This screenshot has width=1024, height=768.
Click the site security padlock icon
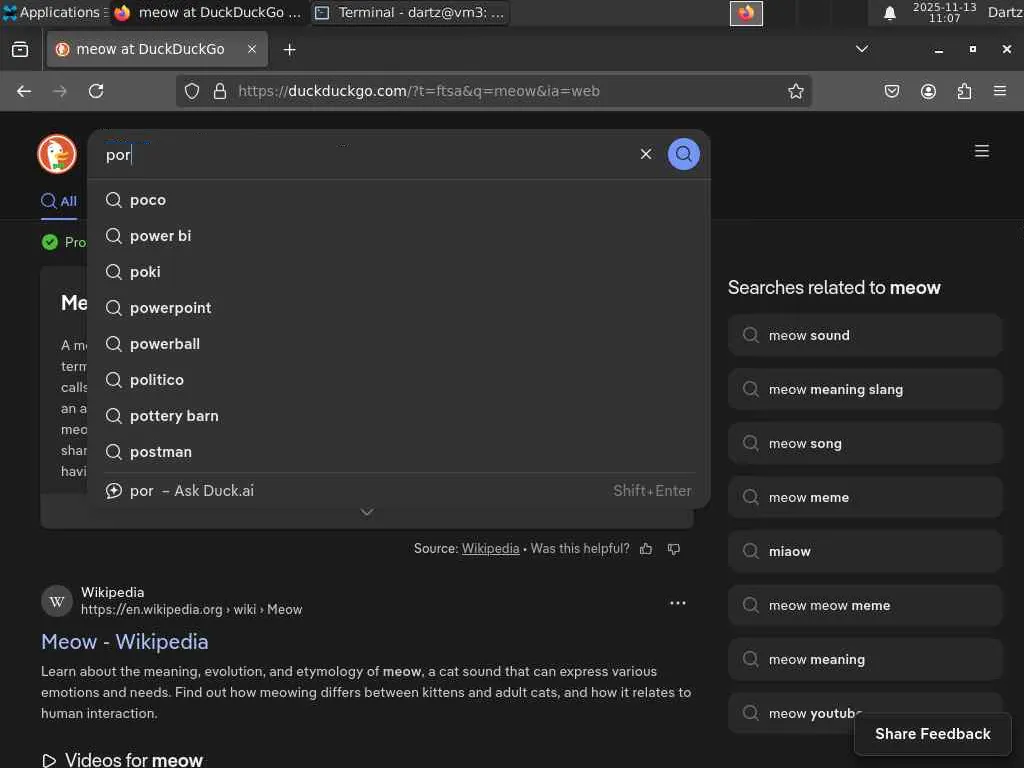pos(220,91)
